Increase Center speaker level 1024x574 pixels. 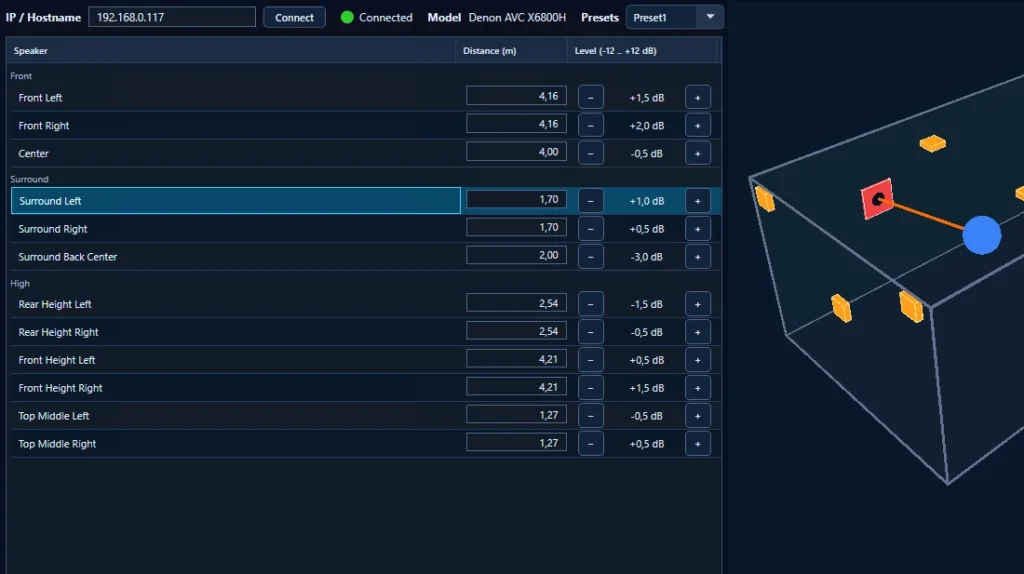coord(697,153)
